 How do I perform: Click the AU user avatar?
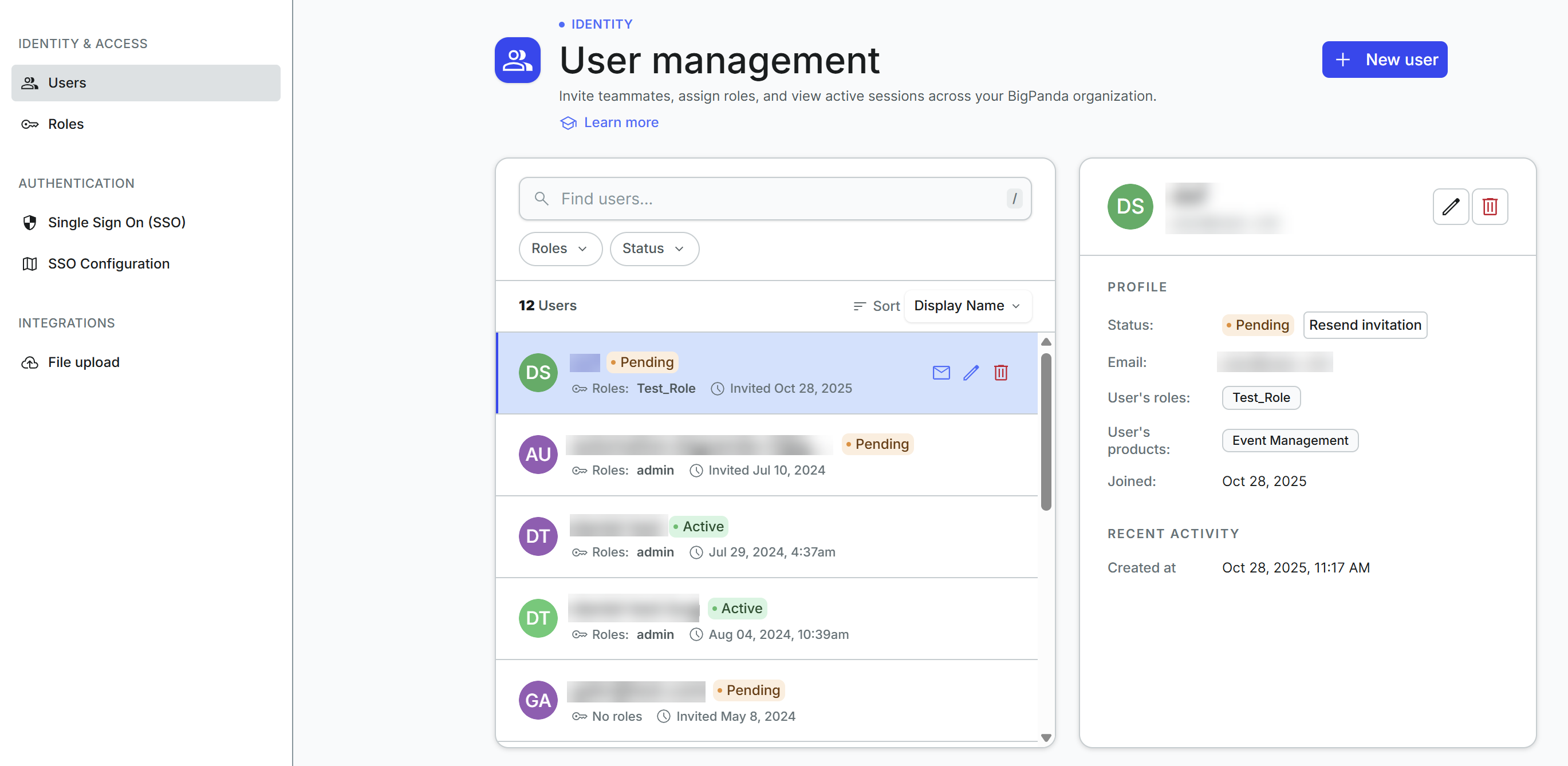coord(538,455)
